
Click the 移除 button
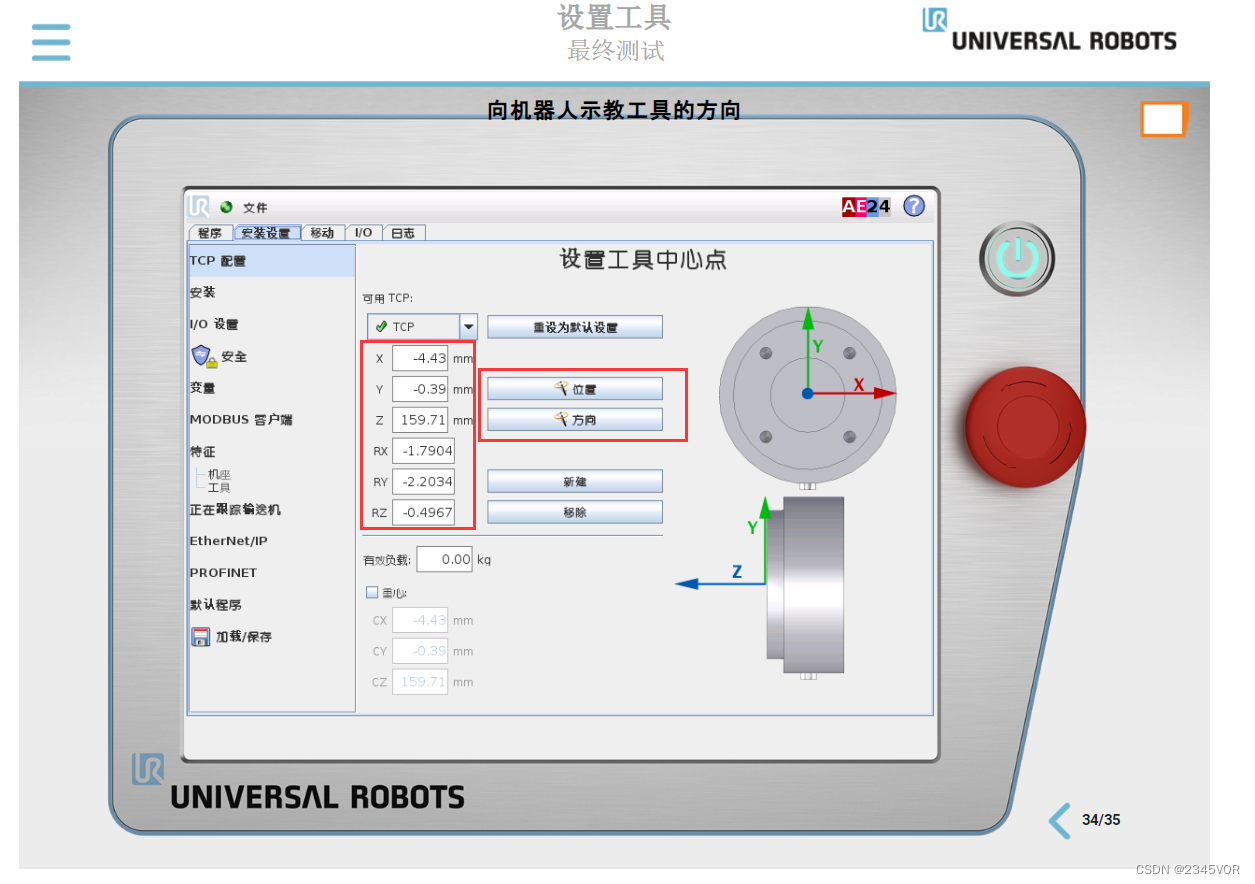click(575, 512)
